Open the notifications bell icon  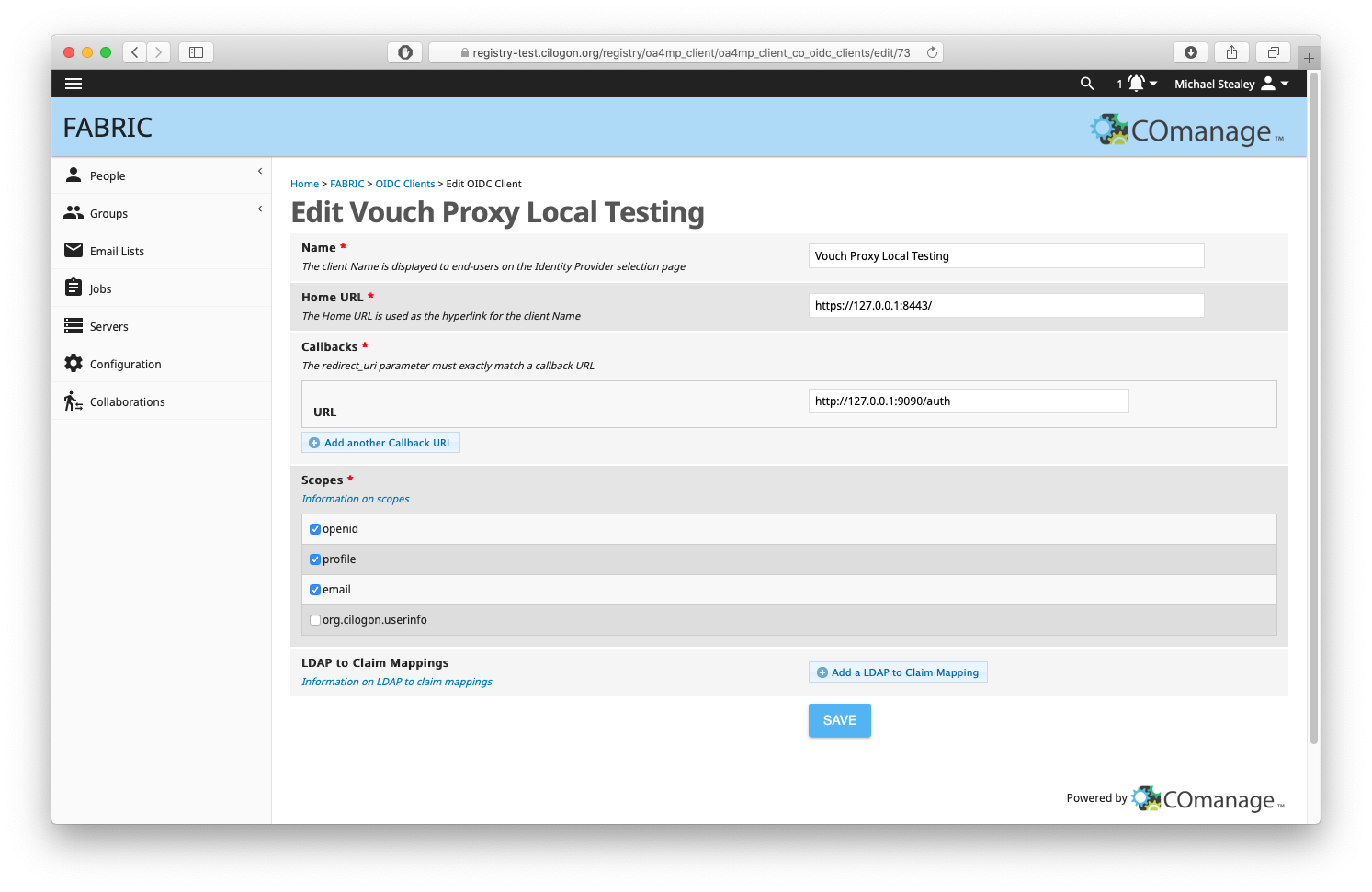(1136, 84)
